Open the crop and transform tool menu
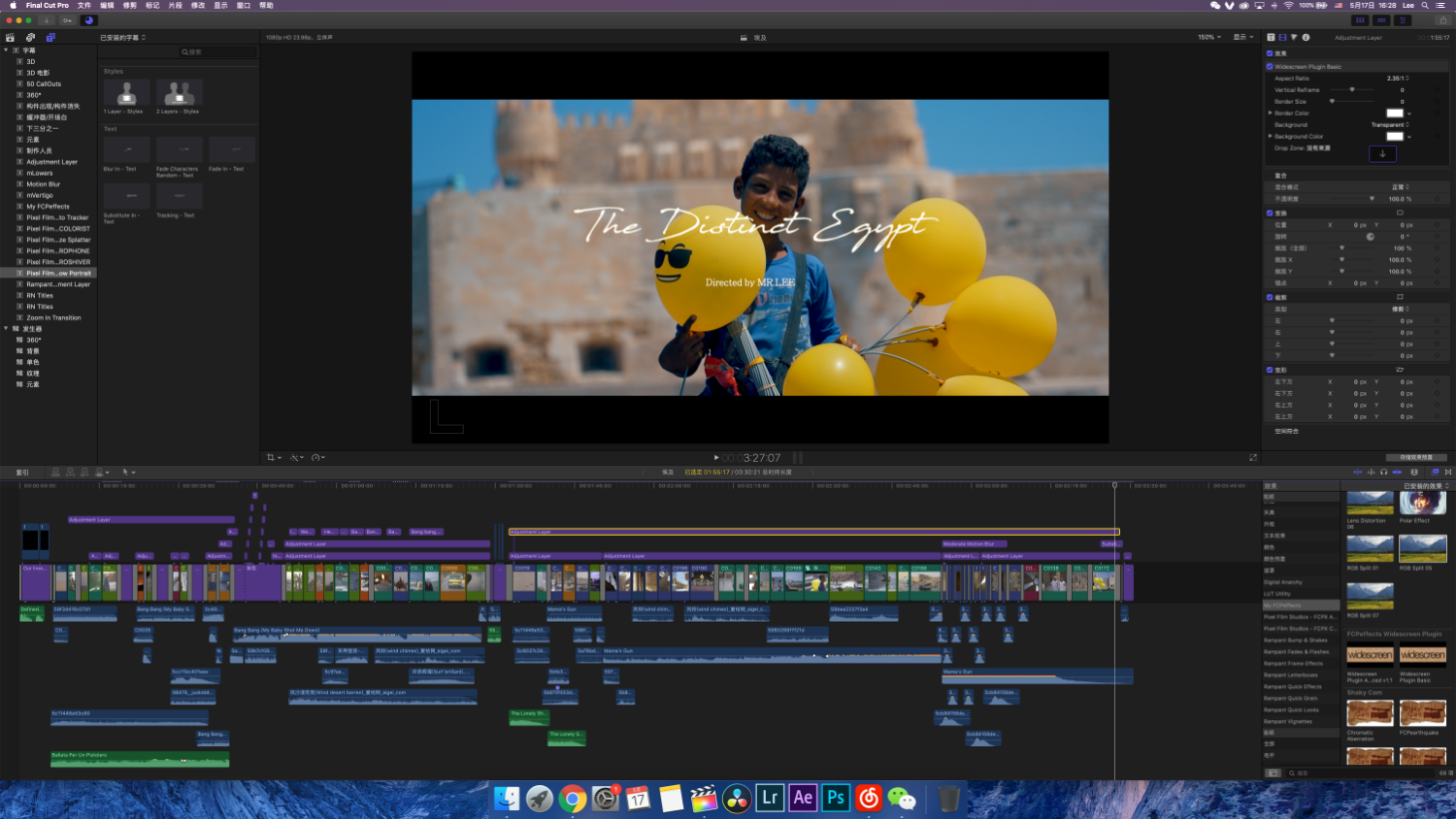The image size is (1456, 819). click(x=274, y=457)
